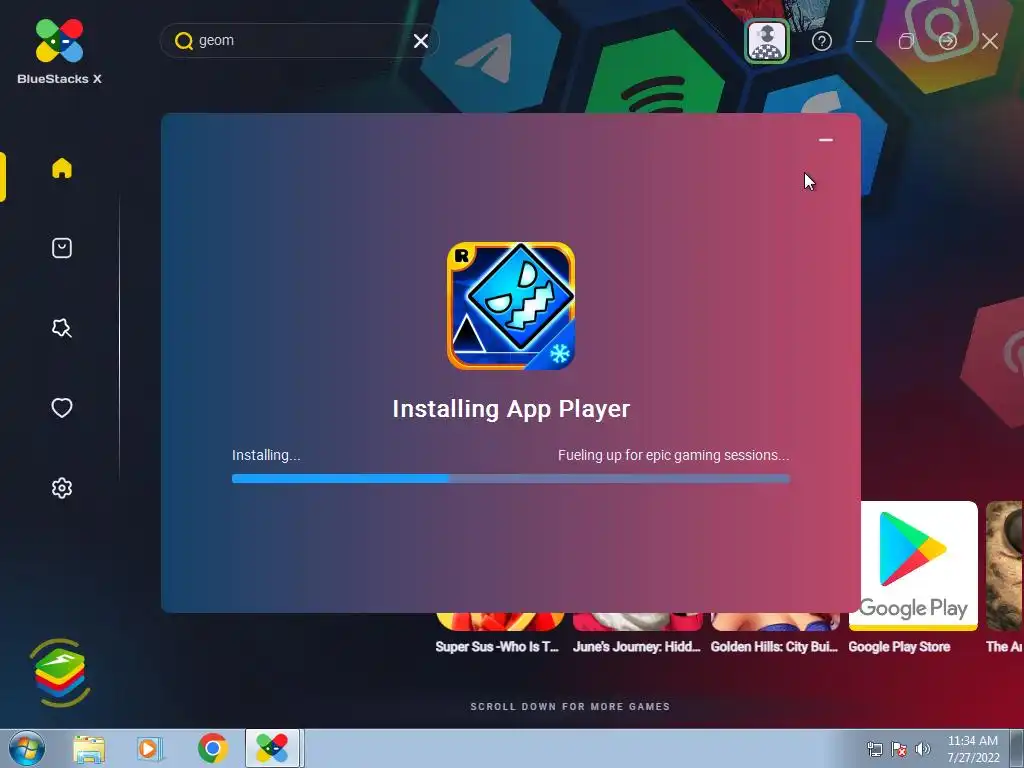
Task: Open the Action Center flag tray icon
Action: point(899,749)
